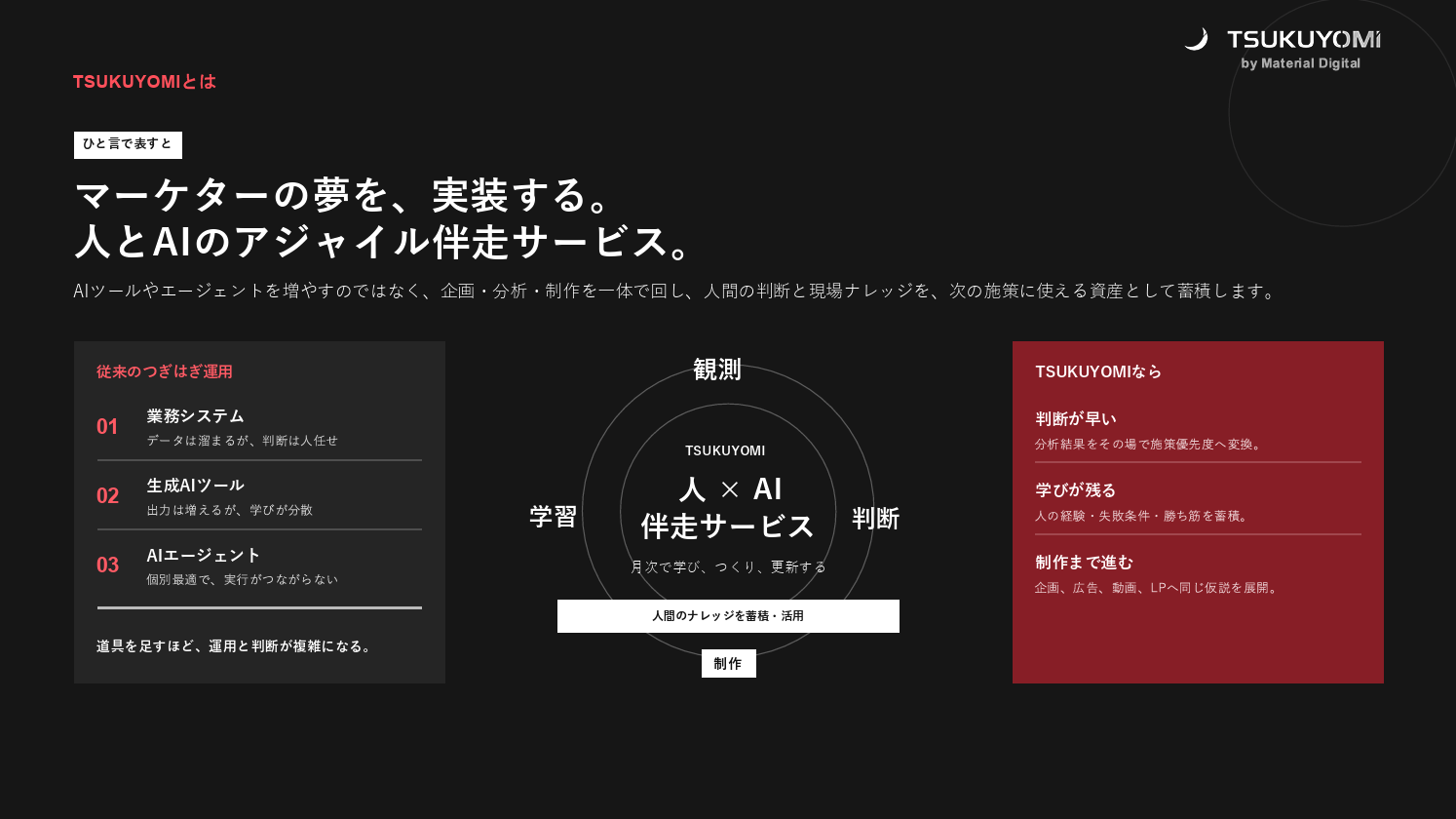Select the '判断が早い' heading
1456x819 pixels.
coord(1076,419)
